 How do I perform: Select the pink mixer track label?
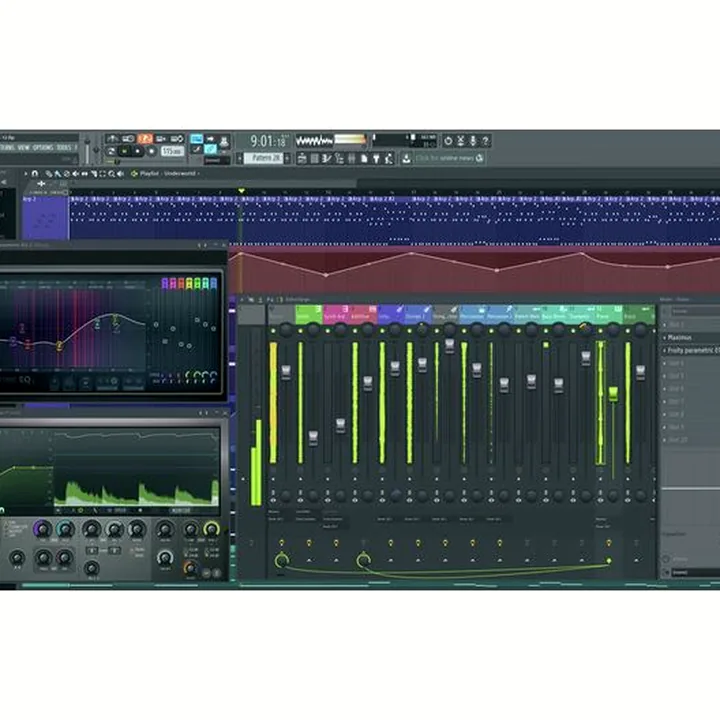[x=336, y=315]
